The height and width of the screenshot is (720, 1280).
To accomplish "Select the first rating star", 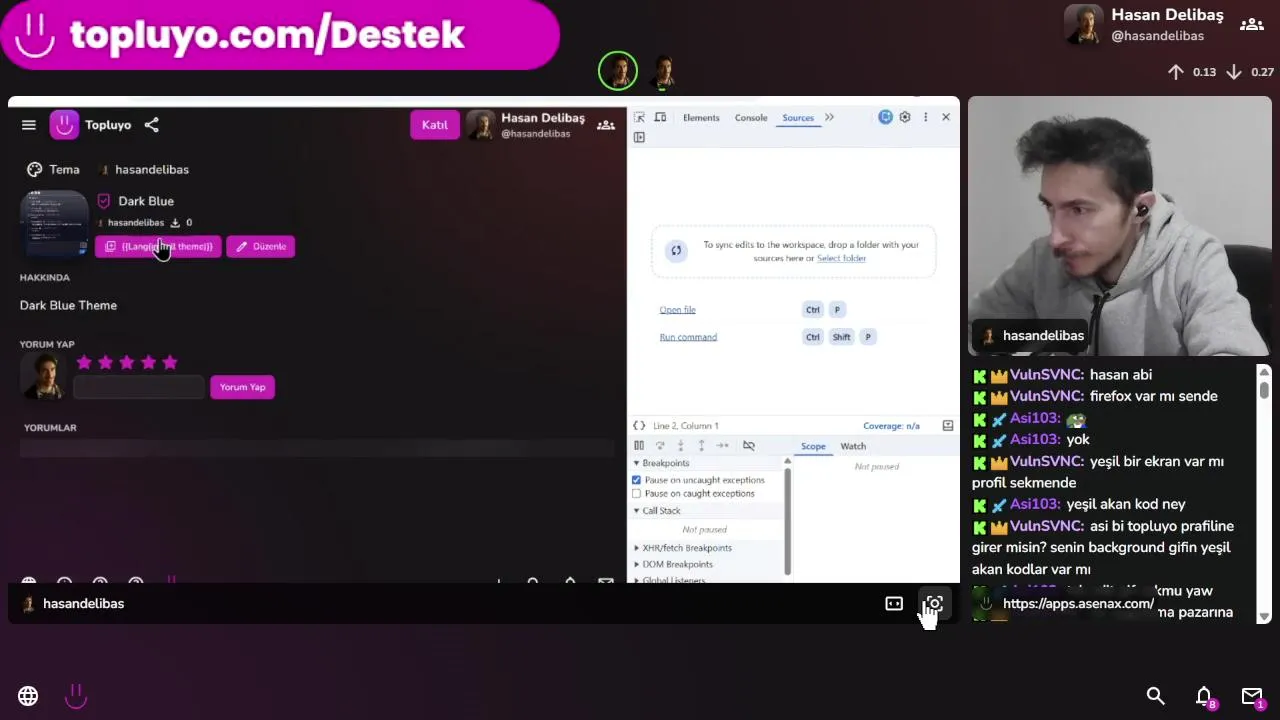I will [84, 363].
